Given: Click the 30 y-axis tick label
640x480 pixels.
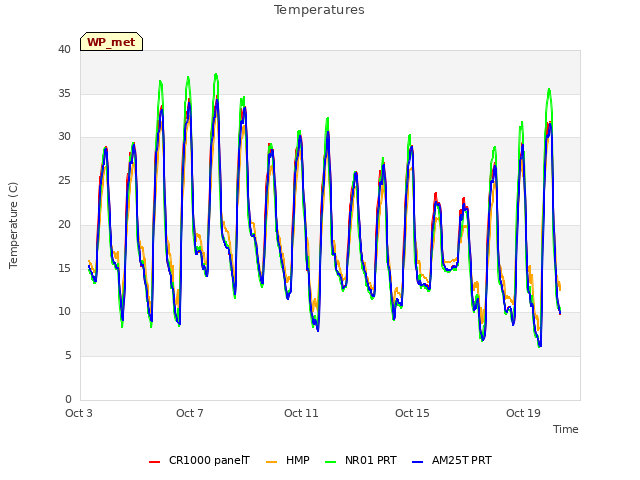Looking at the screenshot, I should tap(64, 137).
